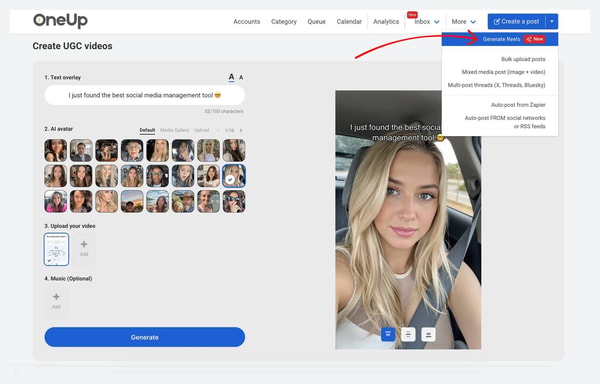Choose the dark-haired woman with eyeglasses avatar
600x384 pixels.
point(157,176)
